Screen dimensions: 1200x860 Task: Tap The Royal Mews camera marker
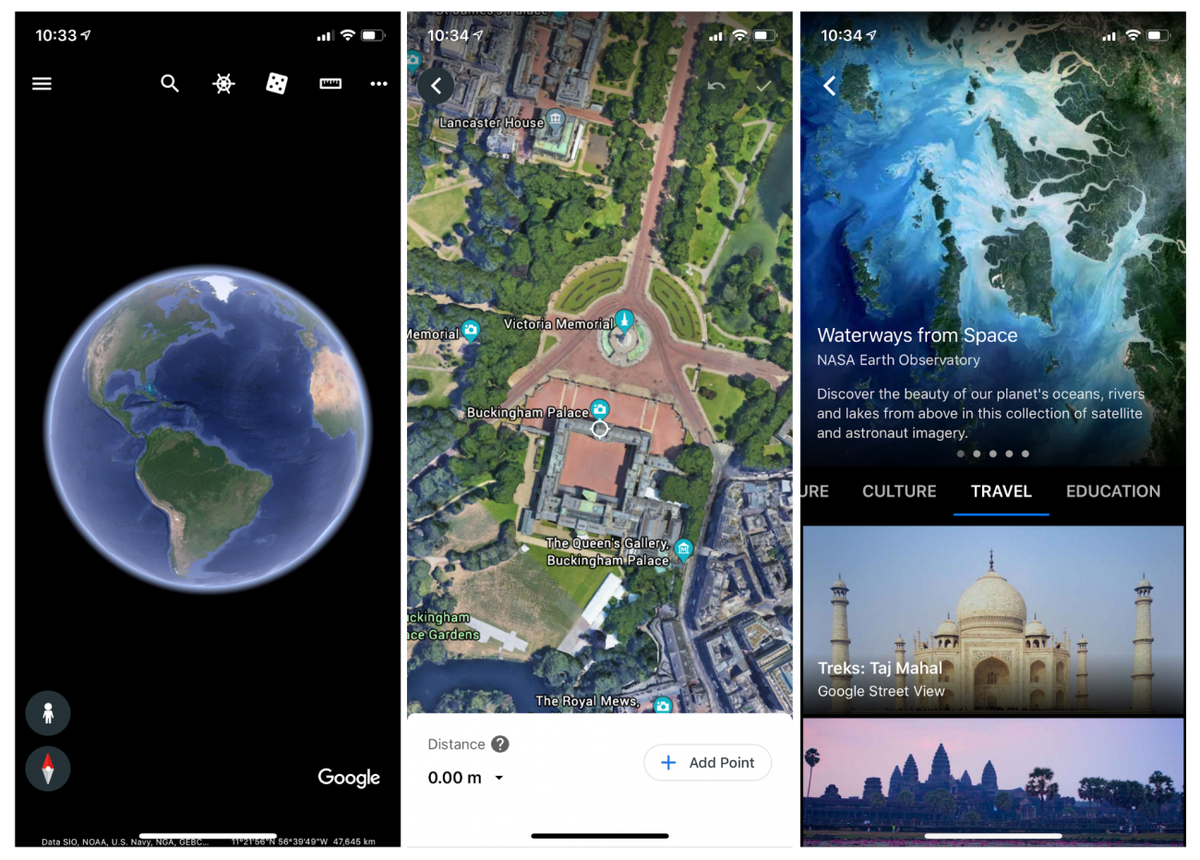[662, 705]
